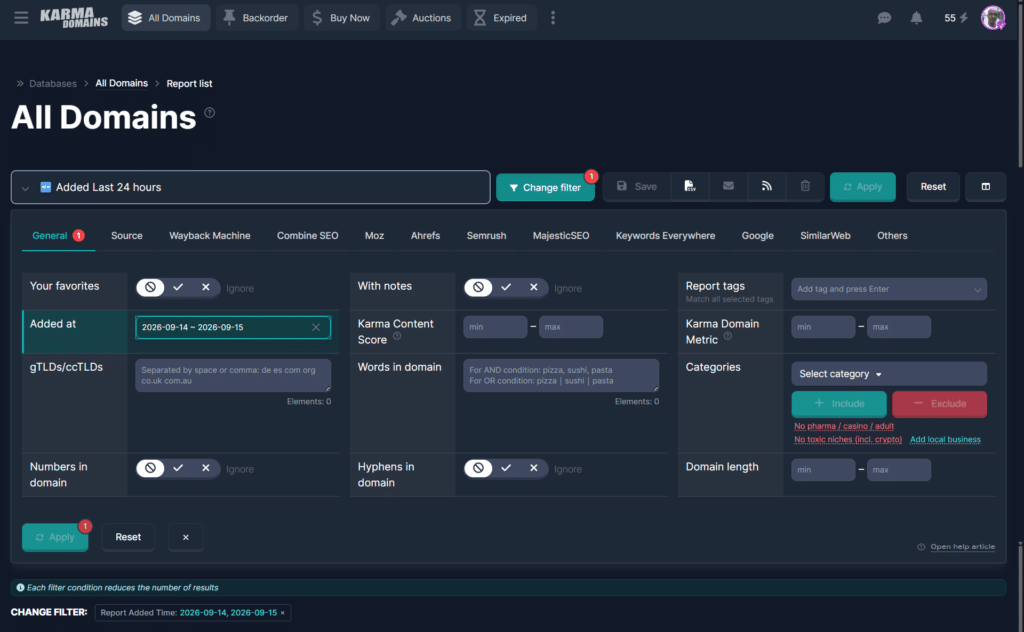
Task: Click the Change filter button
Action: click(545, 187)
